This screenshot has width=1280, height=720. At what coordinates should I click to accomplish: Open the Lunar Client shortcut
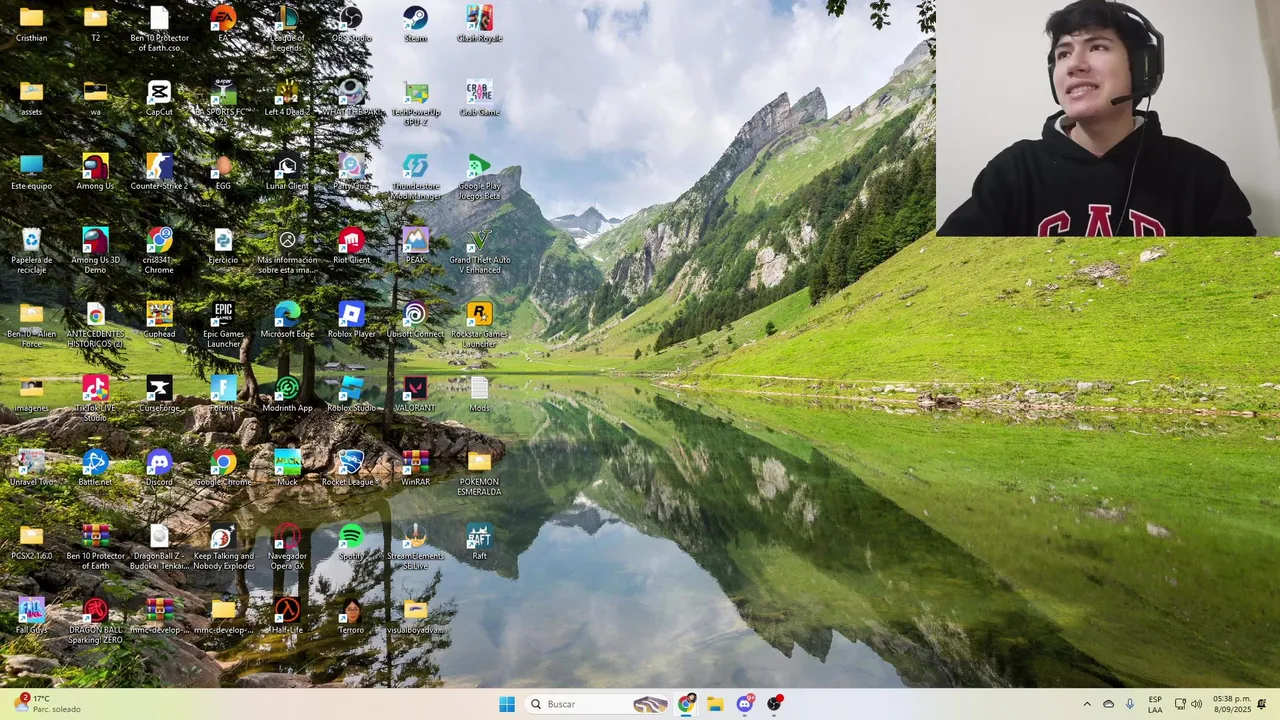(287, 172)
